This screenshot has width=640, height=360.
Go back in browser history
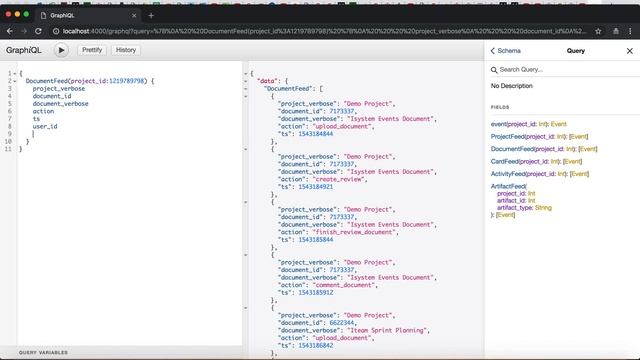tap(10, 31)
